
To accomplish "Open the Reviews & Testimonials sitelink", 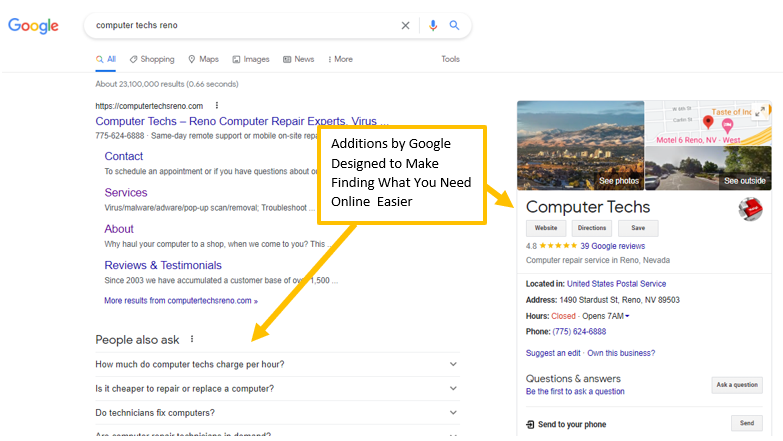I will point(163,265).
